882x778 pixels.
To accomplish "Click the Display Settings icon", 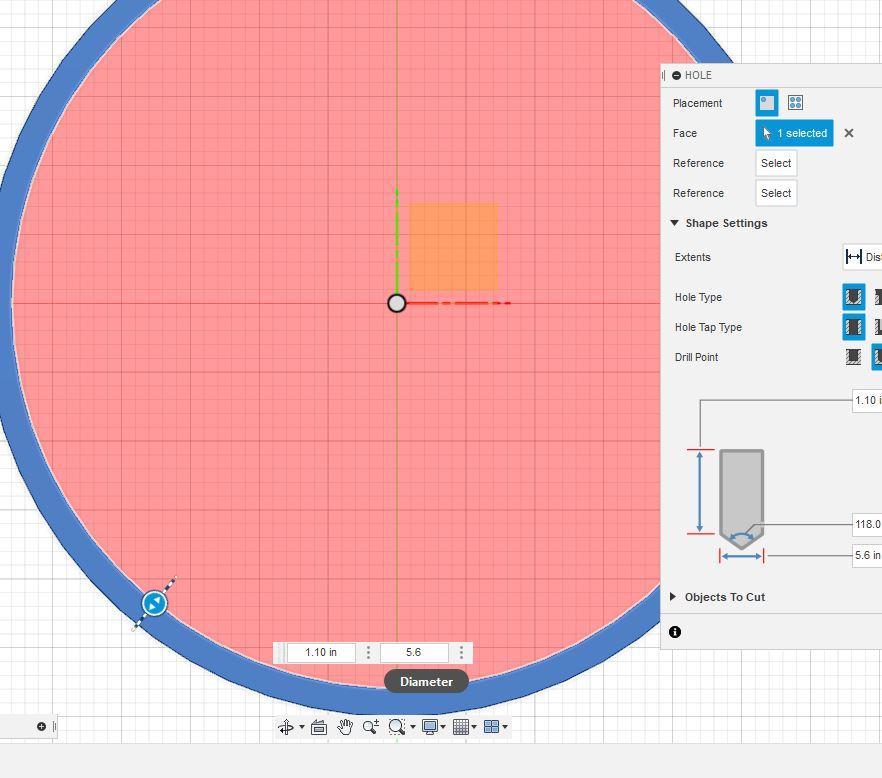I will tap(430, 726).
